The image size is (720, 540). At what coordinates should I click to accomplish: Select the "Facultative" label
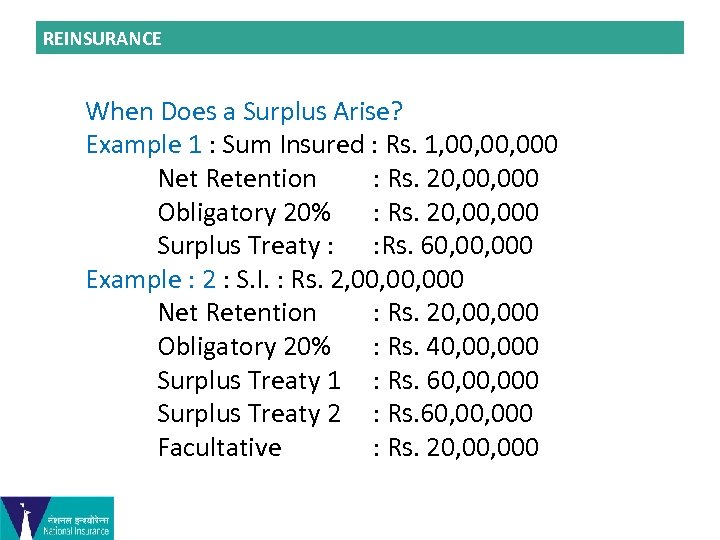pos(219,447)
